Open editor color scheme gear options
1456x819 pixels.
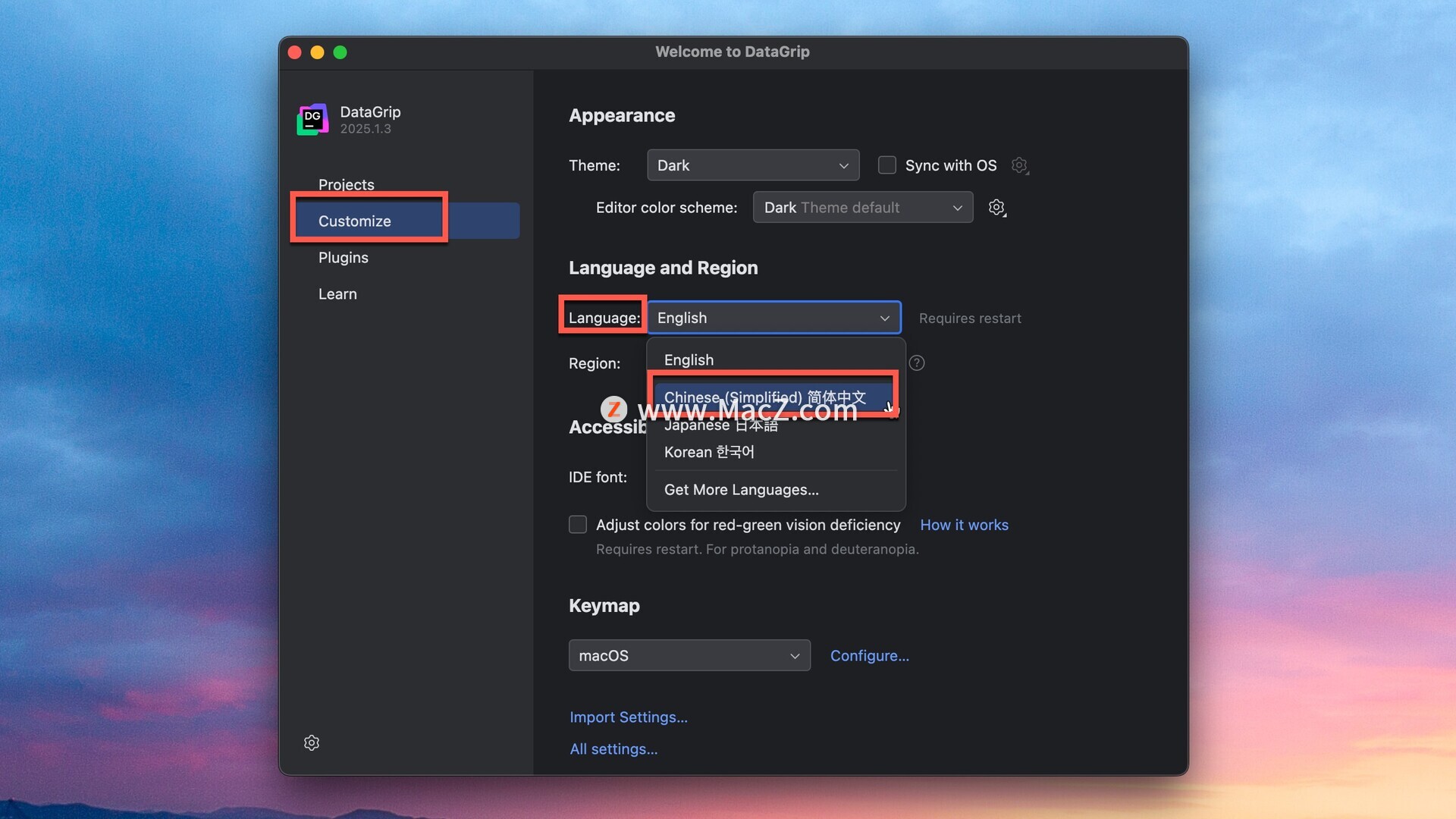[x=997, y=208]
